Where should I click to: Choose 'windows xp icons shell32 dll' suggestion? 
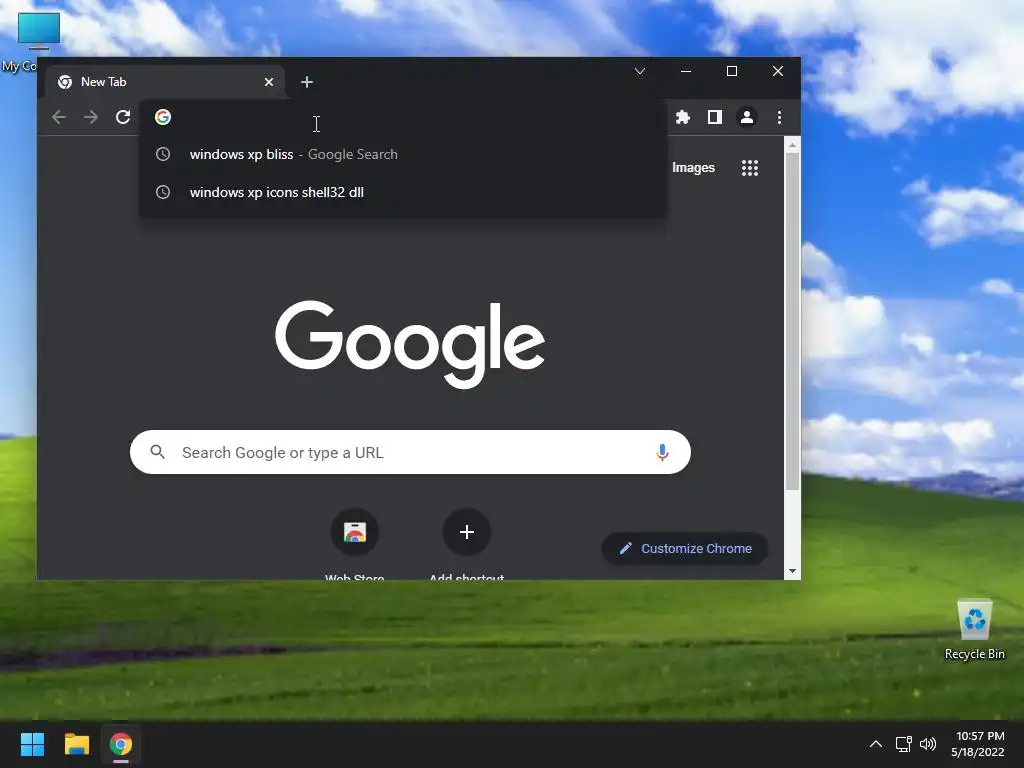(x=402, y=192)
